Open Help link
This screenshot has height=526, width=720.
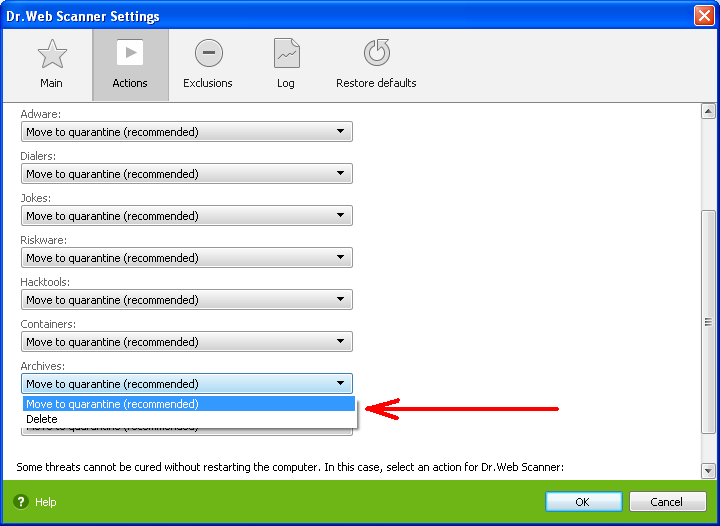click(x=46, y=502)
